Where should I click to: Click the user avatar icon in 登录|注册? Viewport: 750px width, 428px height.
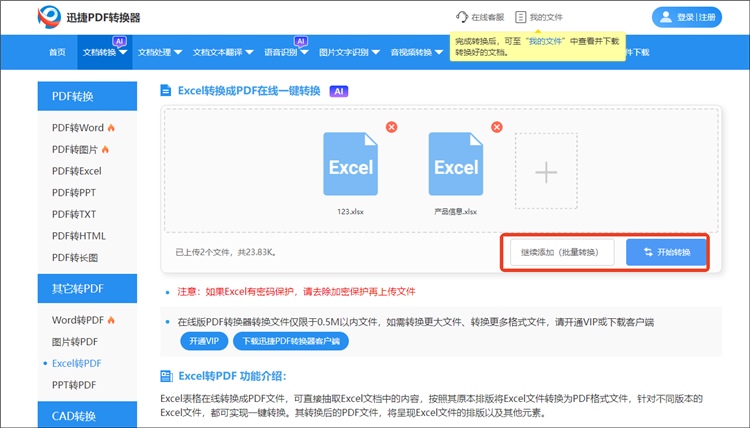click(665, 17)
